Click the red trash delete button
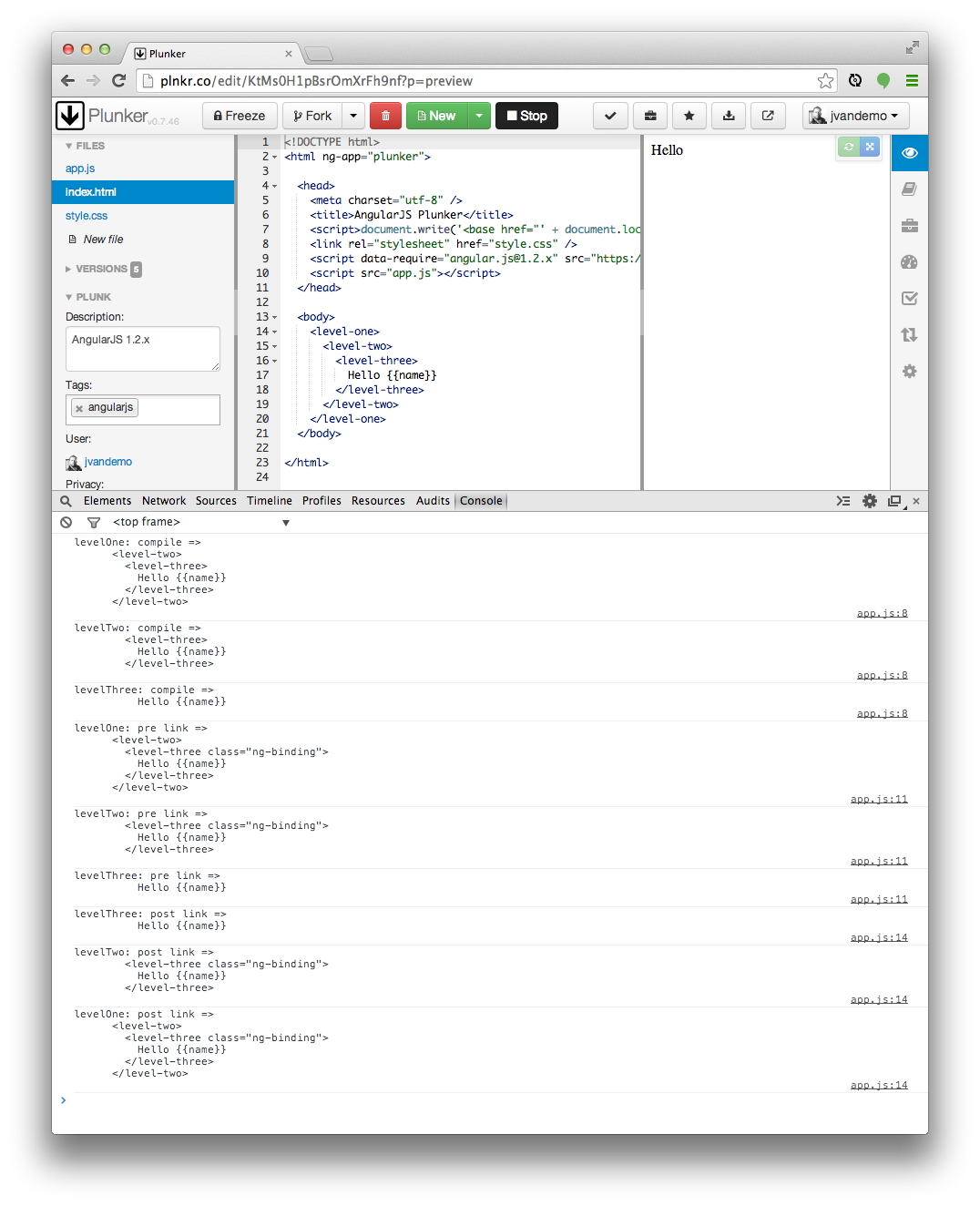The height and width of the screenshot is (1206, 980). pyautogui.click(x=385, y=116)
